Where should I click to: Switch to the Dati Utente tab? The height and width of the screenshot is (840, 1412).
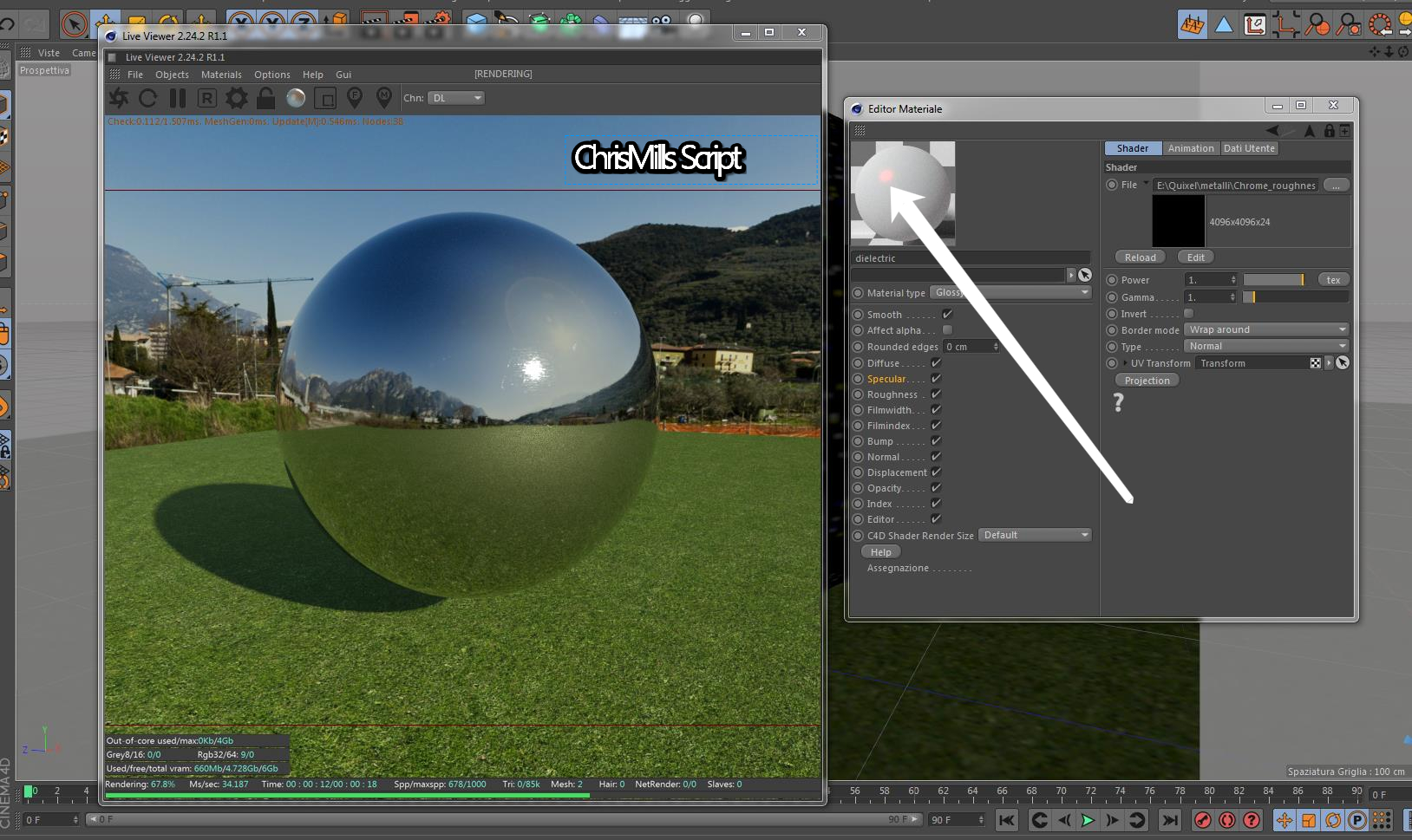tap(1249, 148)
